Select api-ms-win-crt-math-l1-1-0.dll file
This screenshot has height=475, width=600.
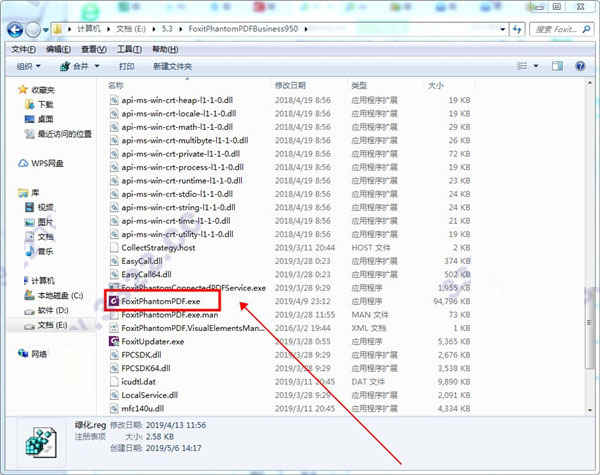pyautogui.click(x=177, y=127)
